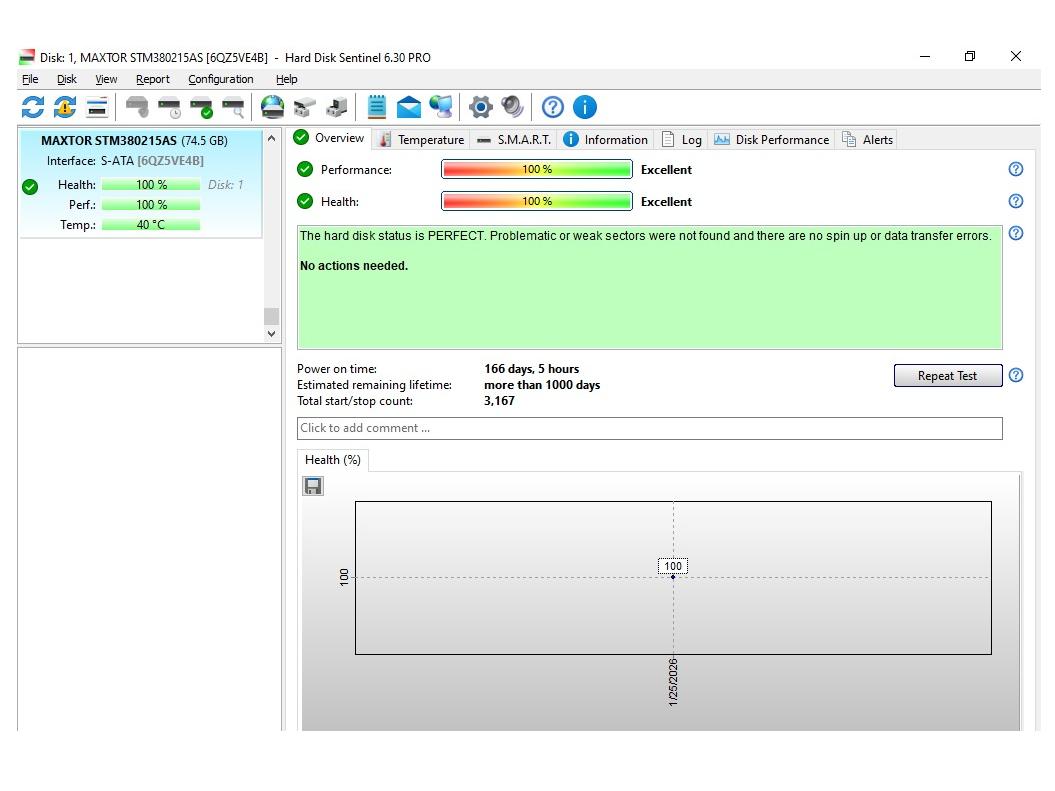Viewport: 1055px width, 791px height.
Task: Switch to the S.M.A.R.T. tab
Action: (x=514, y=140)
